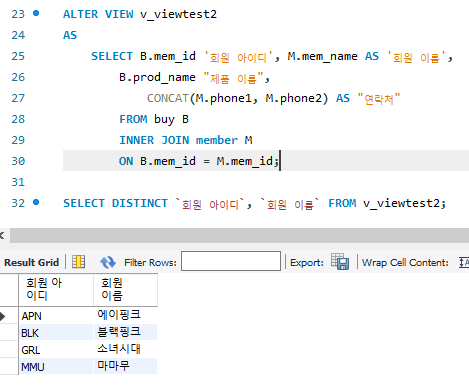Sort by 회원 아이디 column header
The height and width of the screenshot is (385, 469).
click(56, 290)
